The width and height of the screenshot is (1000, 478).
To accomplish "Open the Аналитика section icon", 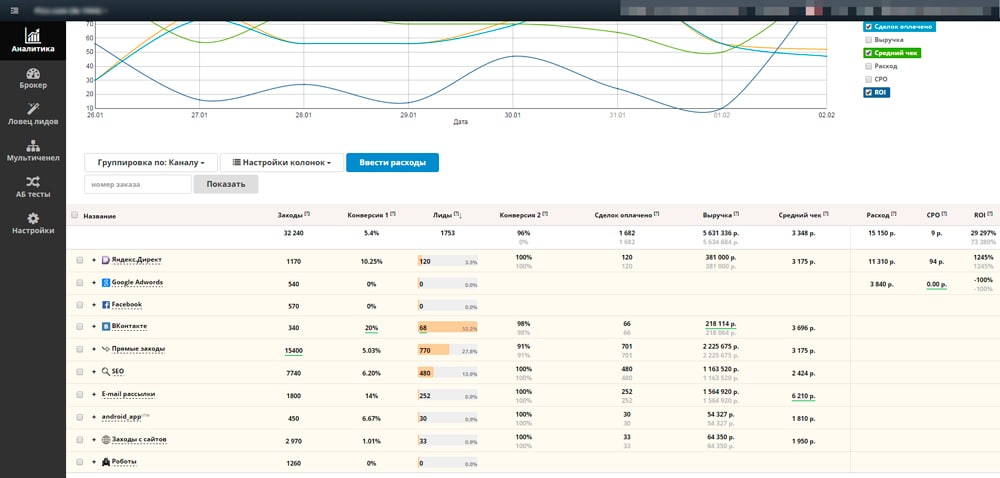I will [x=33, y=35].
